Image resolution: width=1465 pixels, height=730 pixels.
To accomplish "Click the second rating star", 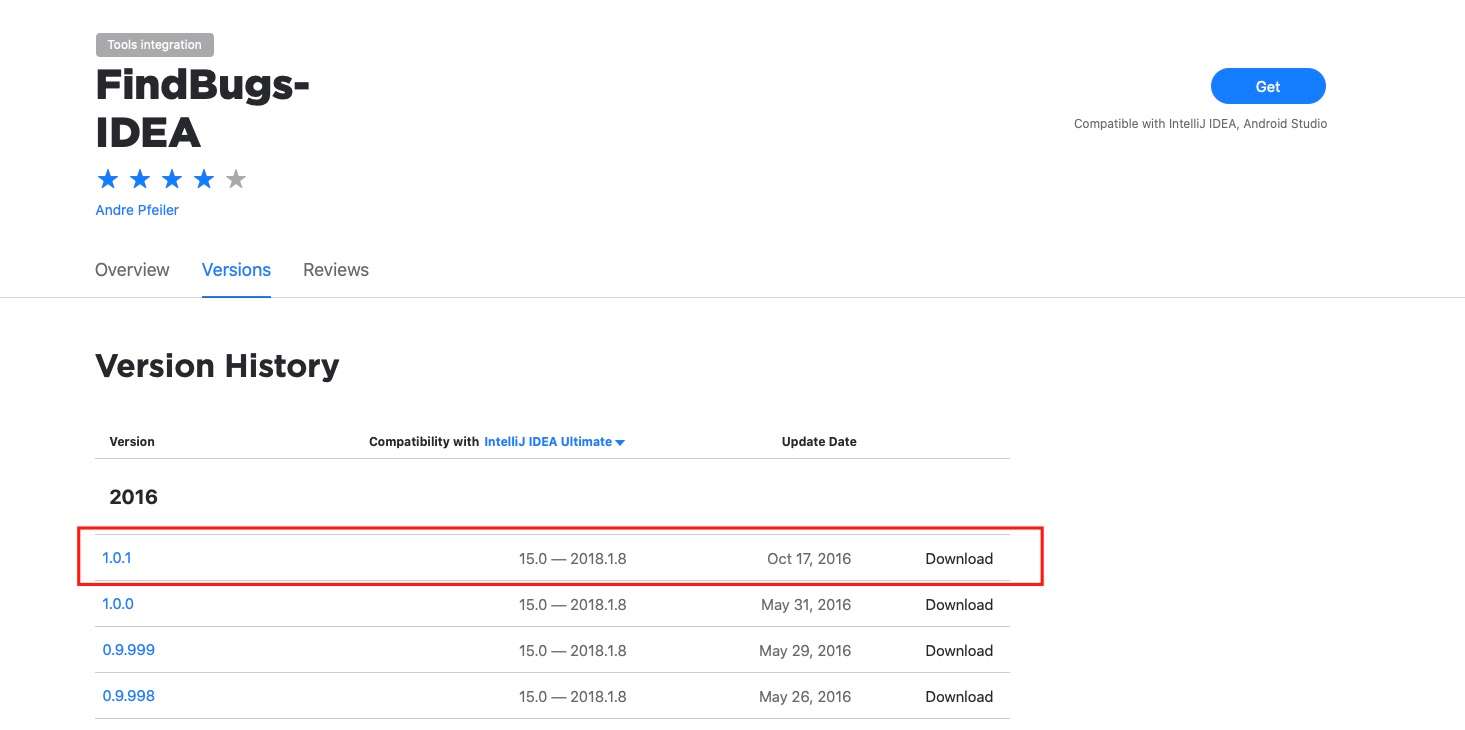I will click(140, 179).
